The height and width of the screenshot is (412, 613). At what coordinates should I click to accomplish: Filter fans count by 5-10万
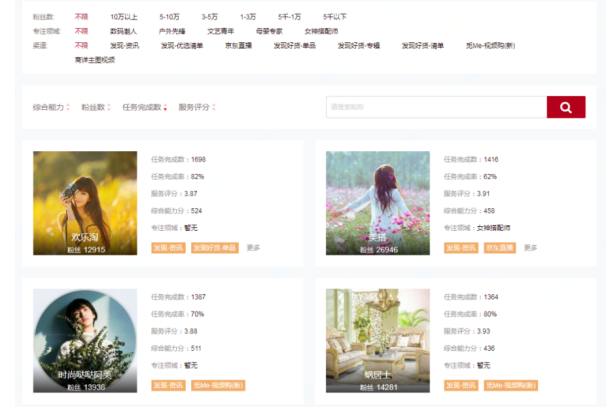click(169, 17)
